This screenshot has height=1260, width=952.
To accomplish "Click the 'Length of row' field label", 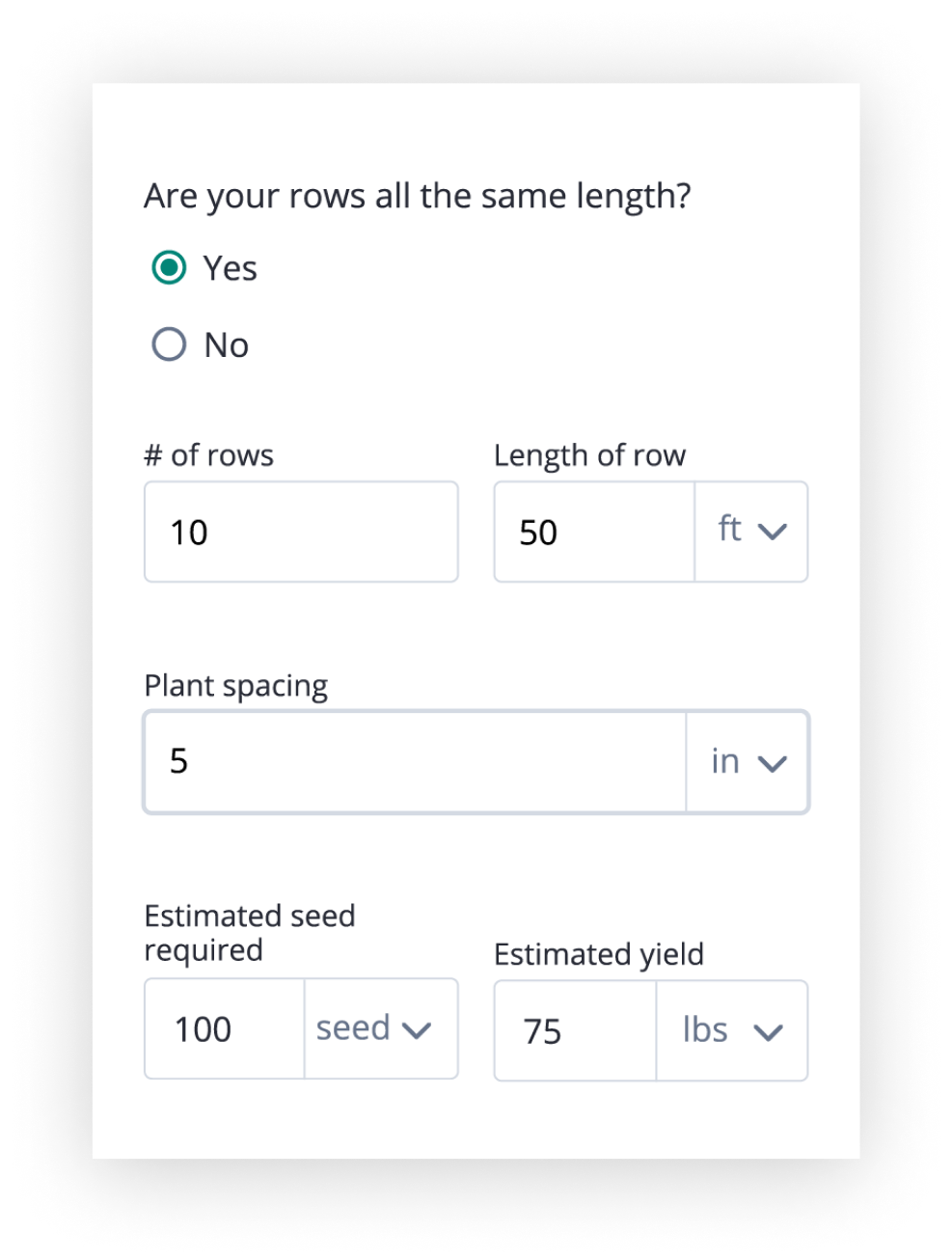I will pyautogui.click(x=589, y=455).
